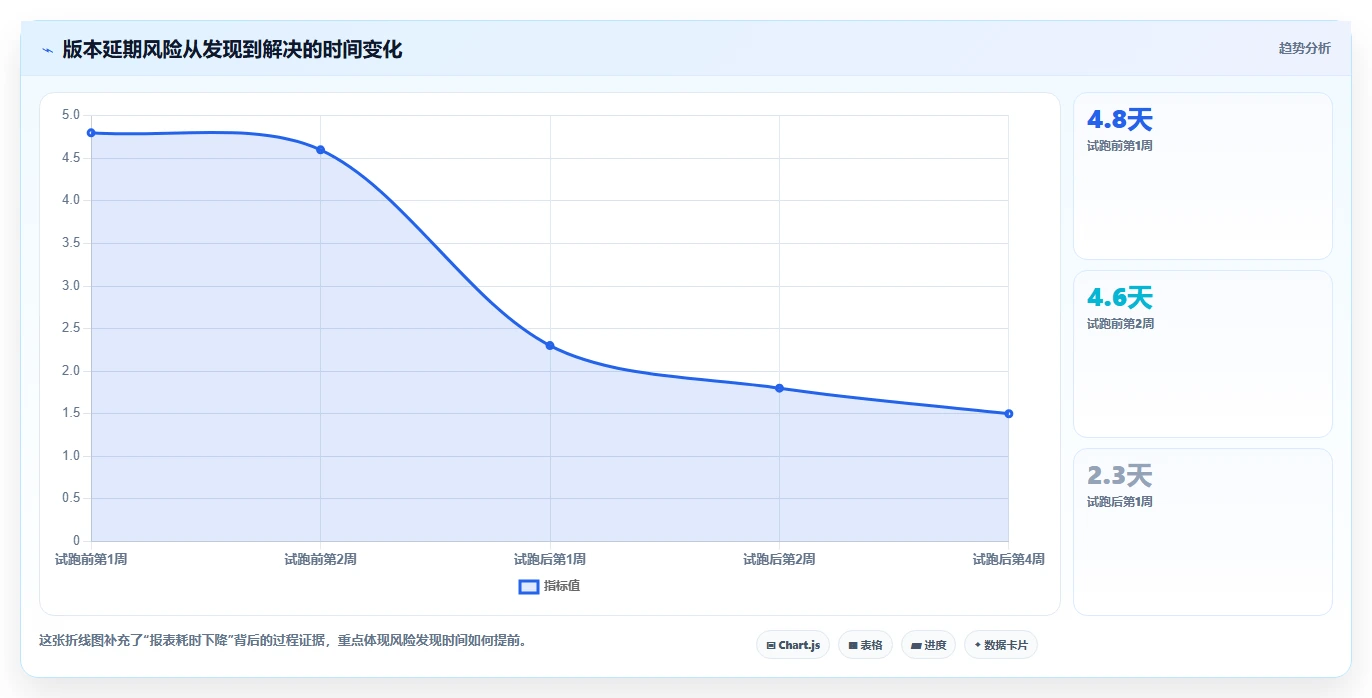
Task: Click the data point for 试跑前第2周
Action: pos(320,150)
